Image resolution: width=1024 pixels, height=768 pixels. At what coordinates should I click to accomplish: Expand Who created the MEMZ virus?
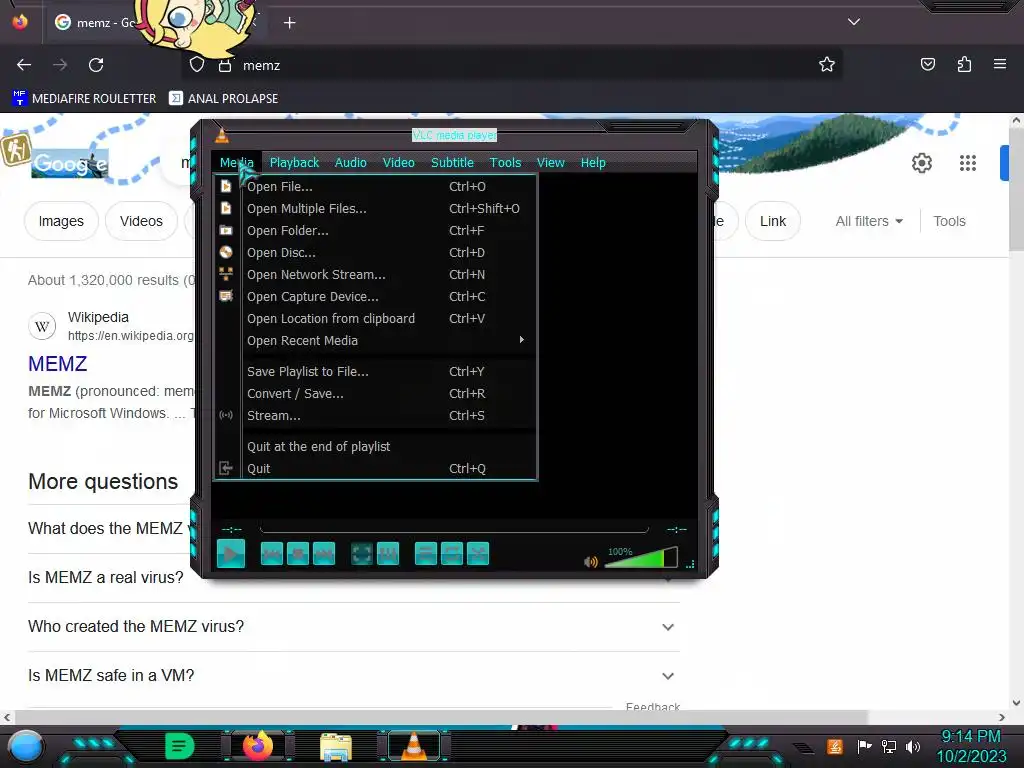353,626
